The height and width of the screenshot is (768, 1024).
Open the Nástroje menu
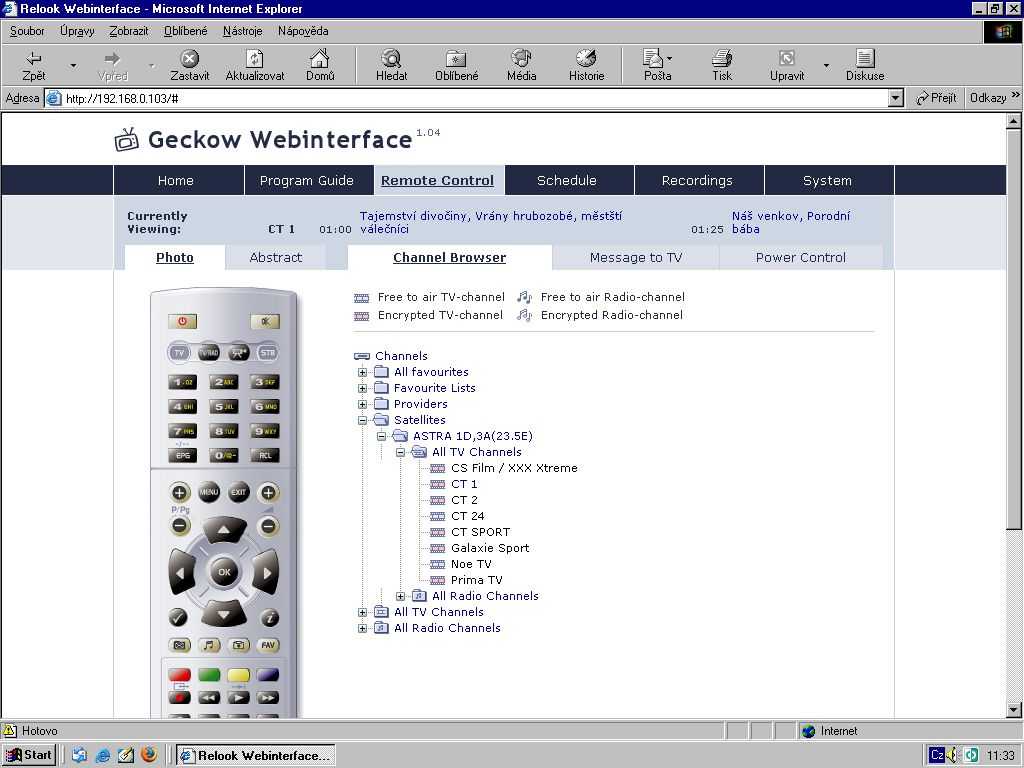coord(242,31)
